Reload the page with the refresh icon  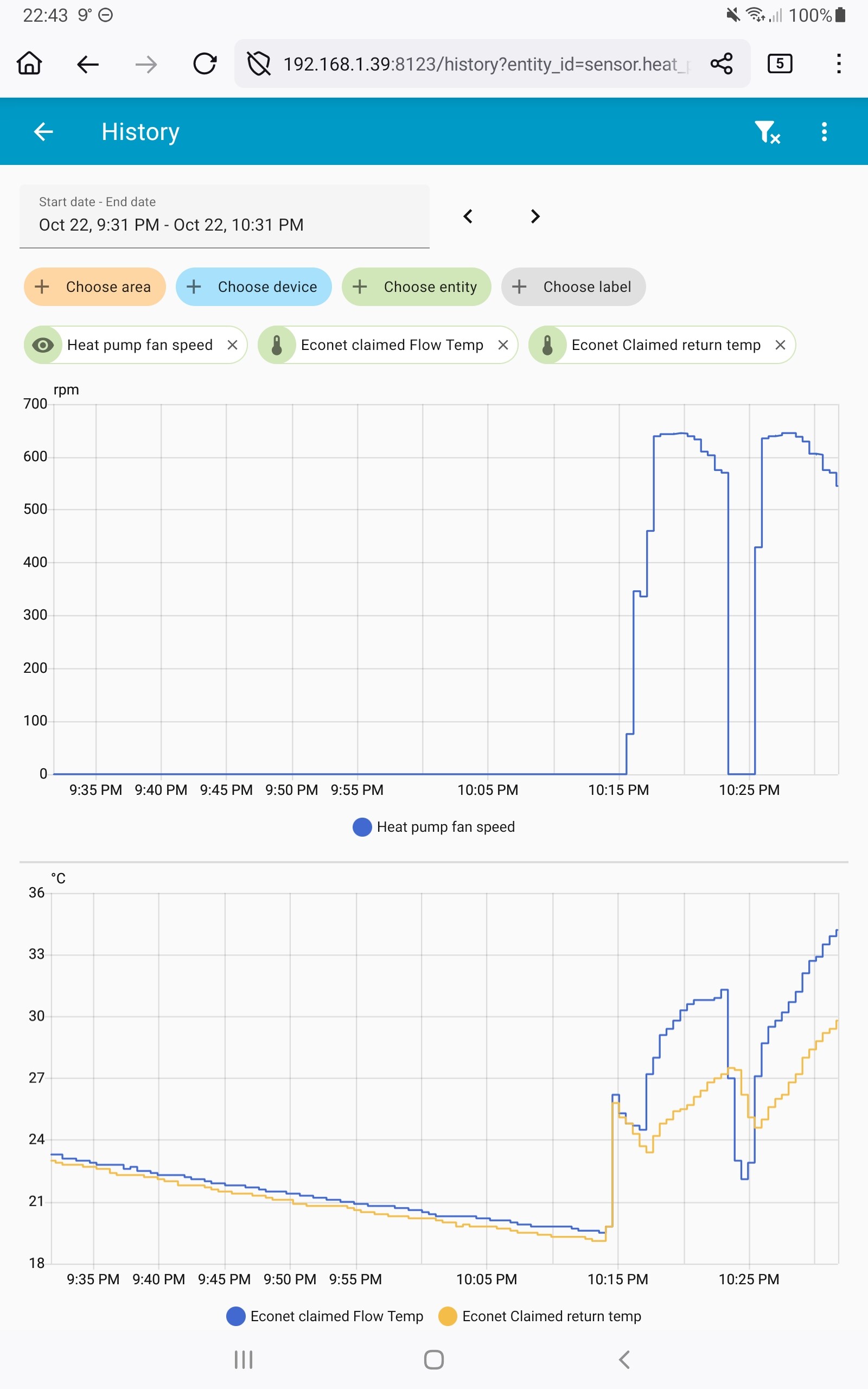click(205, 63)
